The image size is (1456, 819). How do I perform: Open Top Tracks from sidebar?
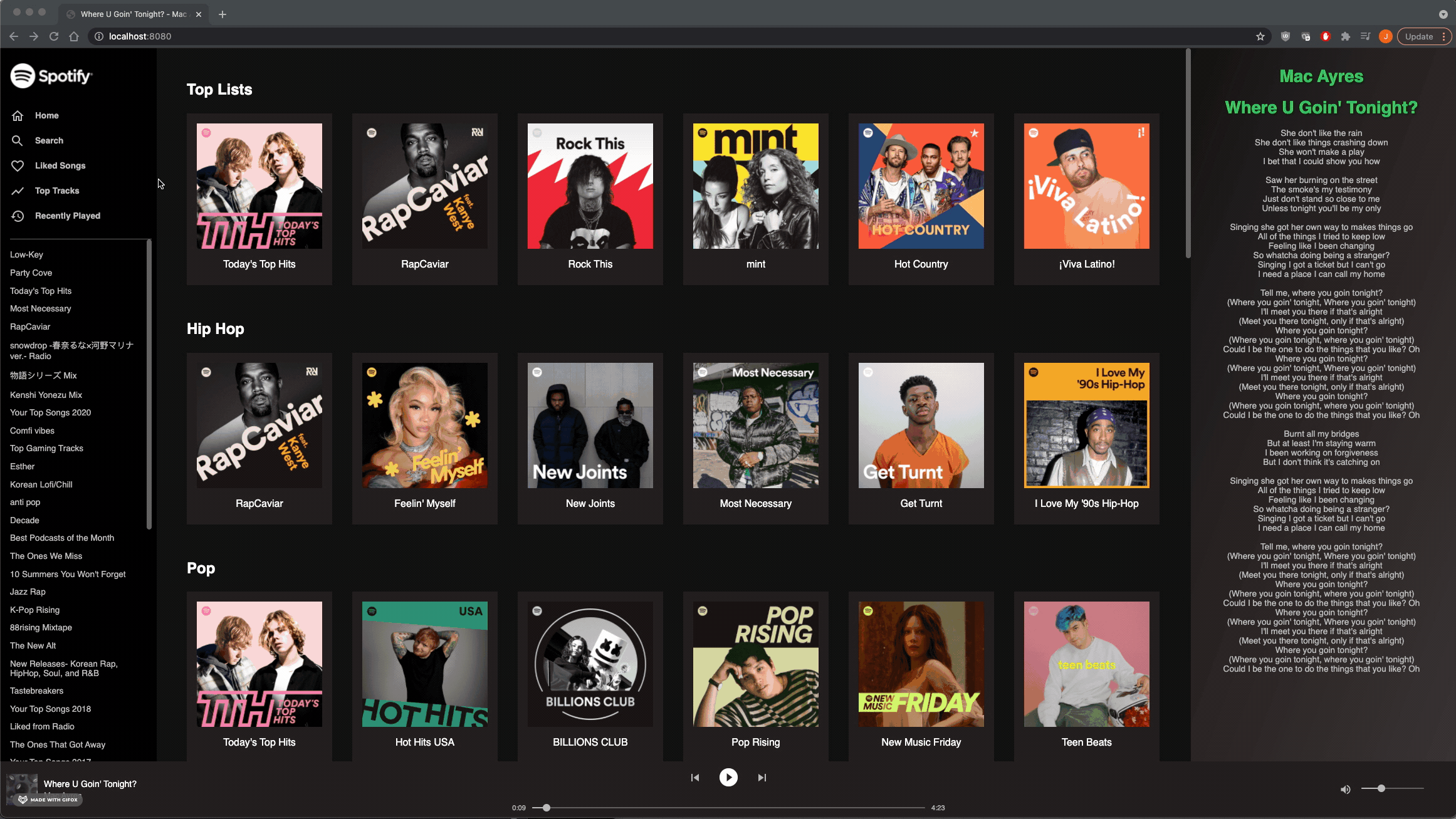pyautogui.click(x=57, y=190)
